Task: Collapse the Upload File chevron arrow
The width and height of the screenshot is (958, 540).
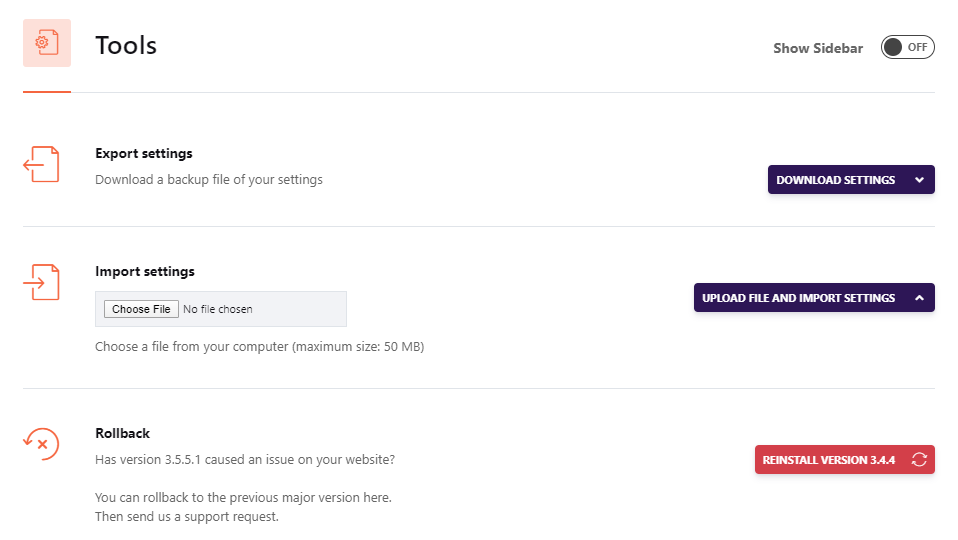Action: 919,298
